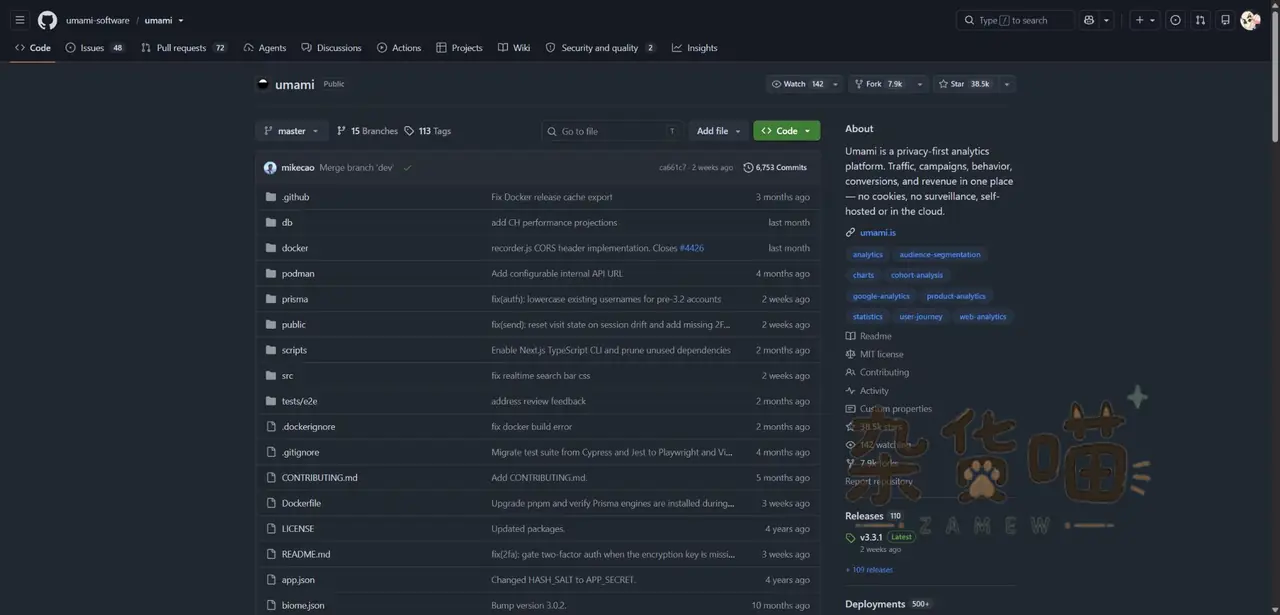Open the Wiki tab
Viewport: 1280px width, 615px height.
coord(514,48)
